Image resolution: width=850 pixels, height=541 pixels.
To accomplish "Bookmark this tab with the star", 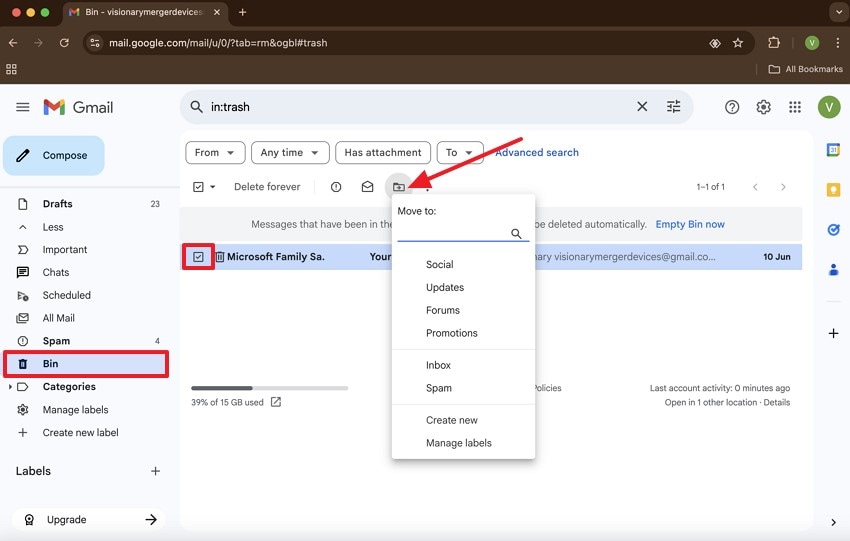I will 738,43.
